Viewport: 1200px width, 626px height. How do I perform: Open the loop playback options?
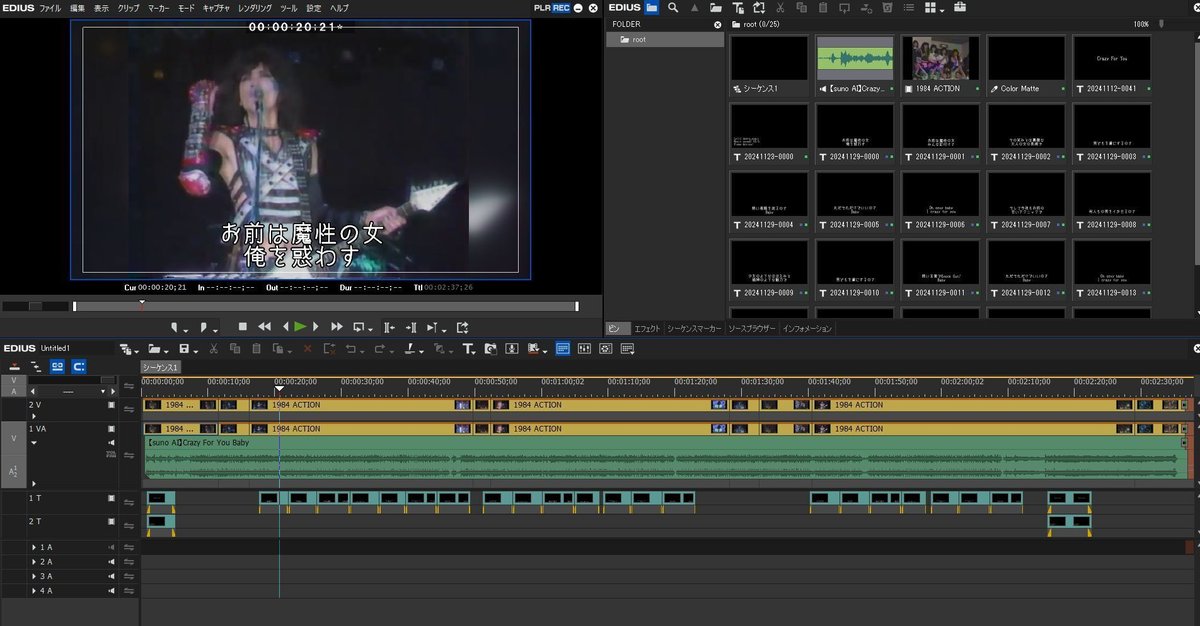362,327
